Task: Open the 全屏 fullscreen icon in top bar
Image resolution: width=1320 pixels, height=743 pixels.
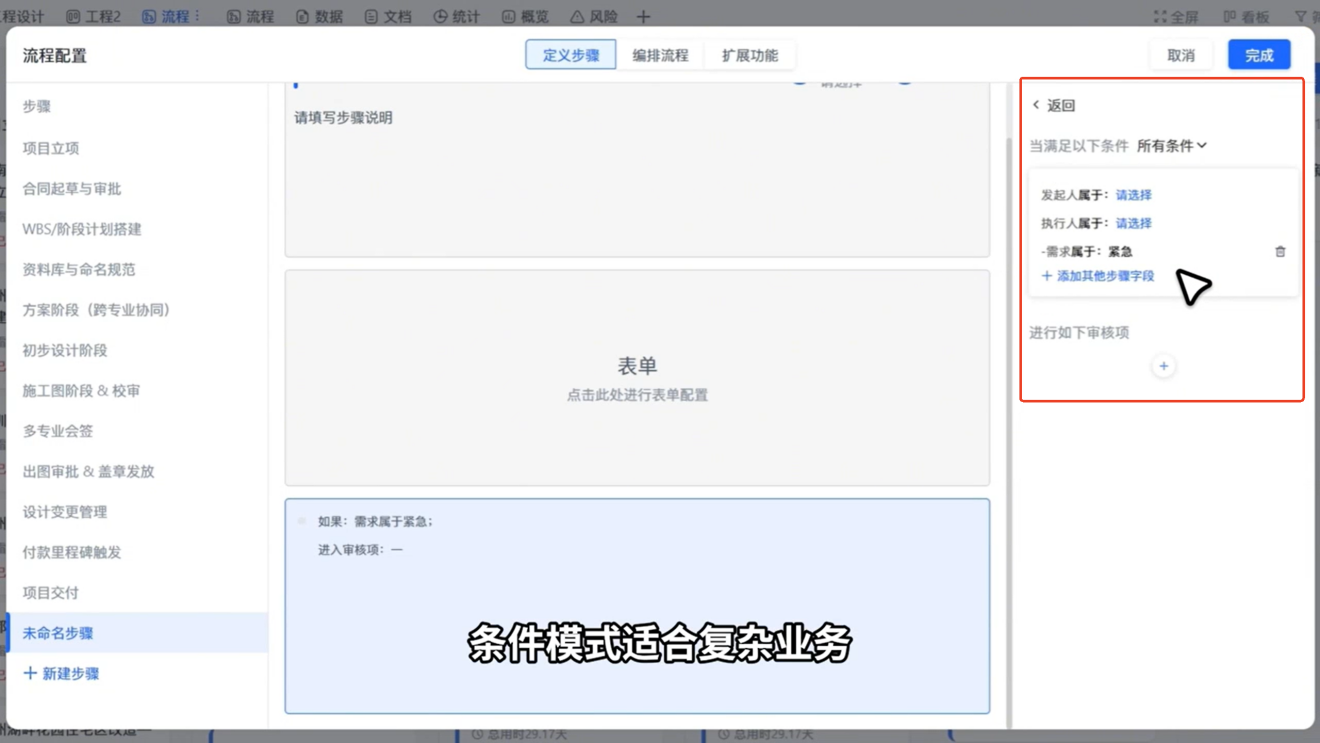Action: [x=1175, y=17]
